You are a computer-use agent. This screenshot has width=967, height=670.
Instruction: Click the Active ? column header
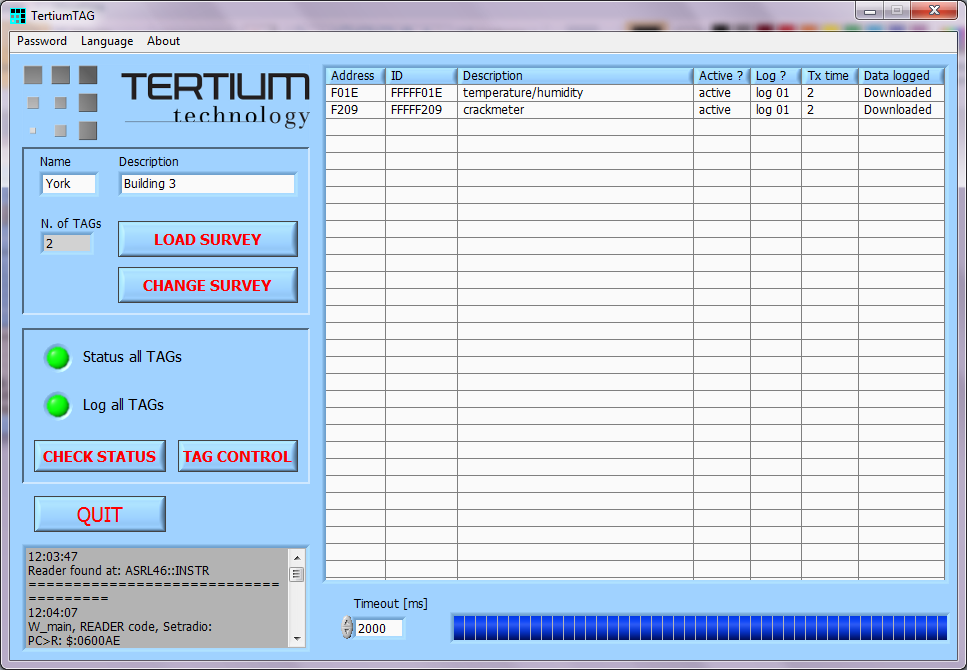pyautogui.click(x=722, y=76)
